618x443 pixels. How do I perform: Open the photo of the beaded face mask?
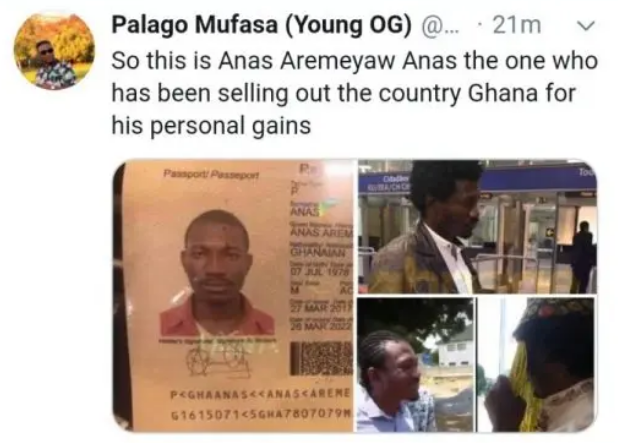pyautogui.click(x=536, y=365)
